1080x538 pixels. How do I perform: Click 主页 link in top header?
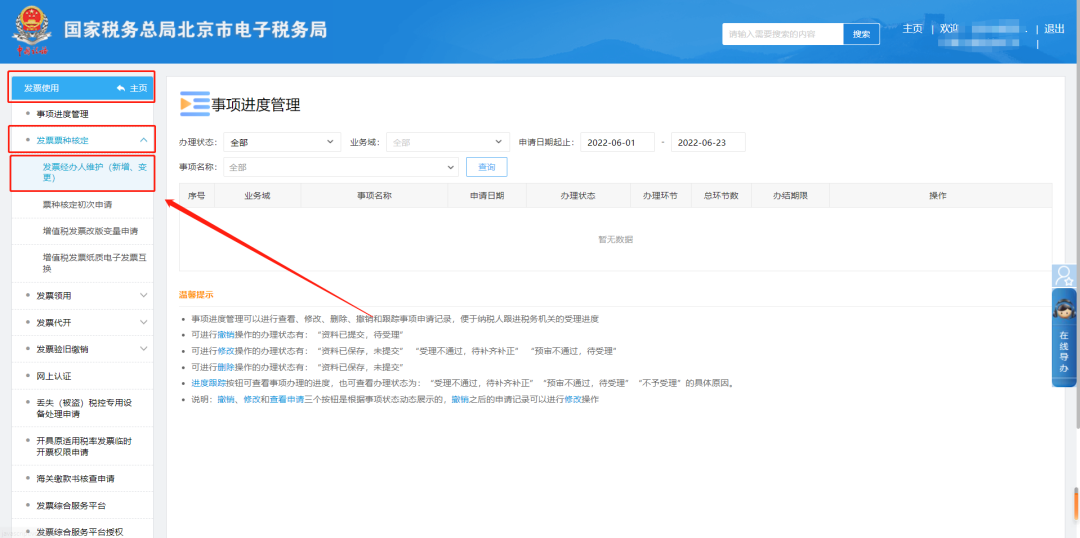[913, 29]
